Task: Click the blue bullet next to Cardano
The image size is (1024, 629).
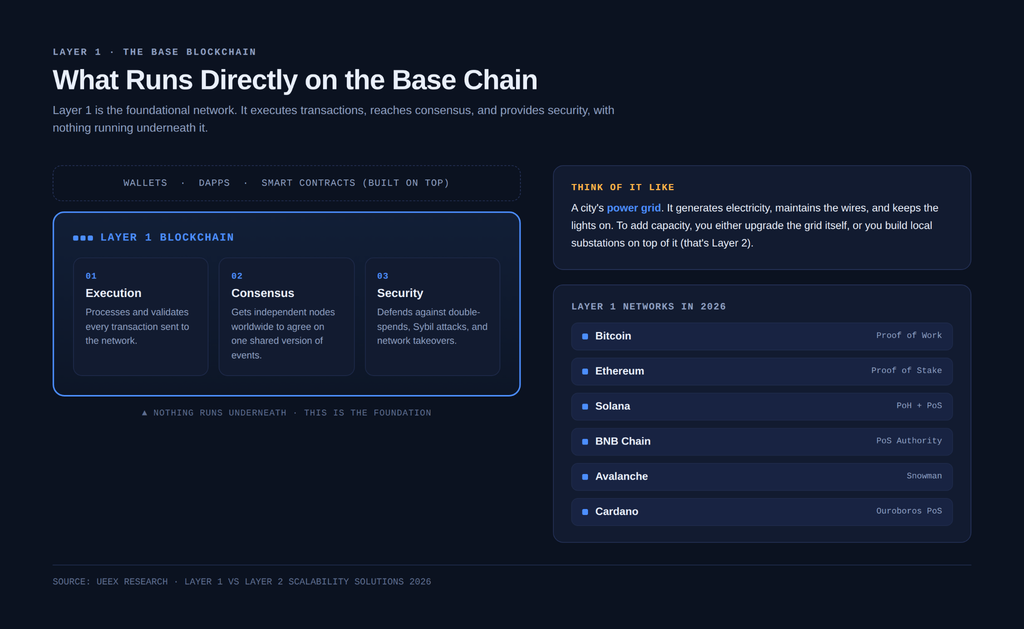Action: [x=585, y=512]
